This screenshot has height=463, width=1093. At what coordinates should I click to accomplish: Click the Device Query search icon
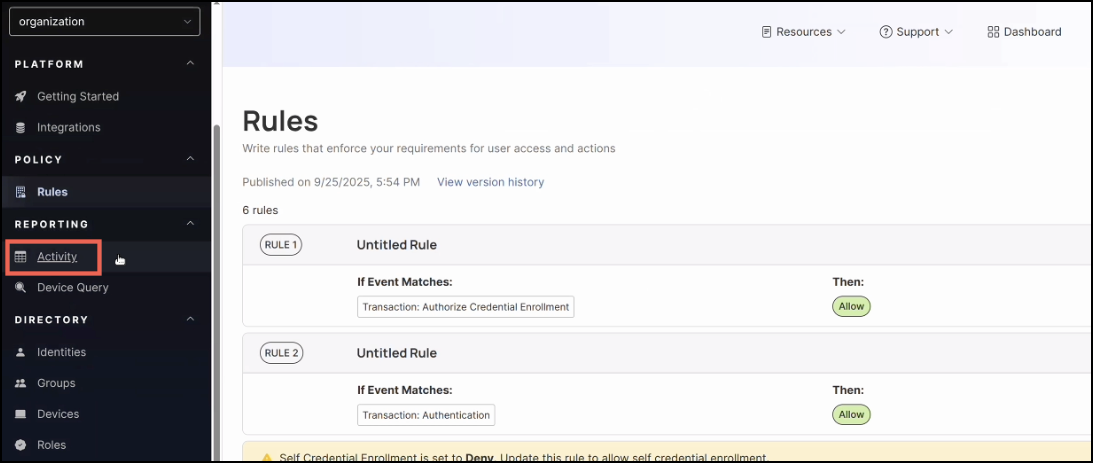coord(21,288)
